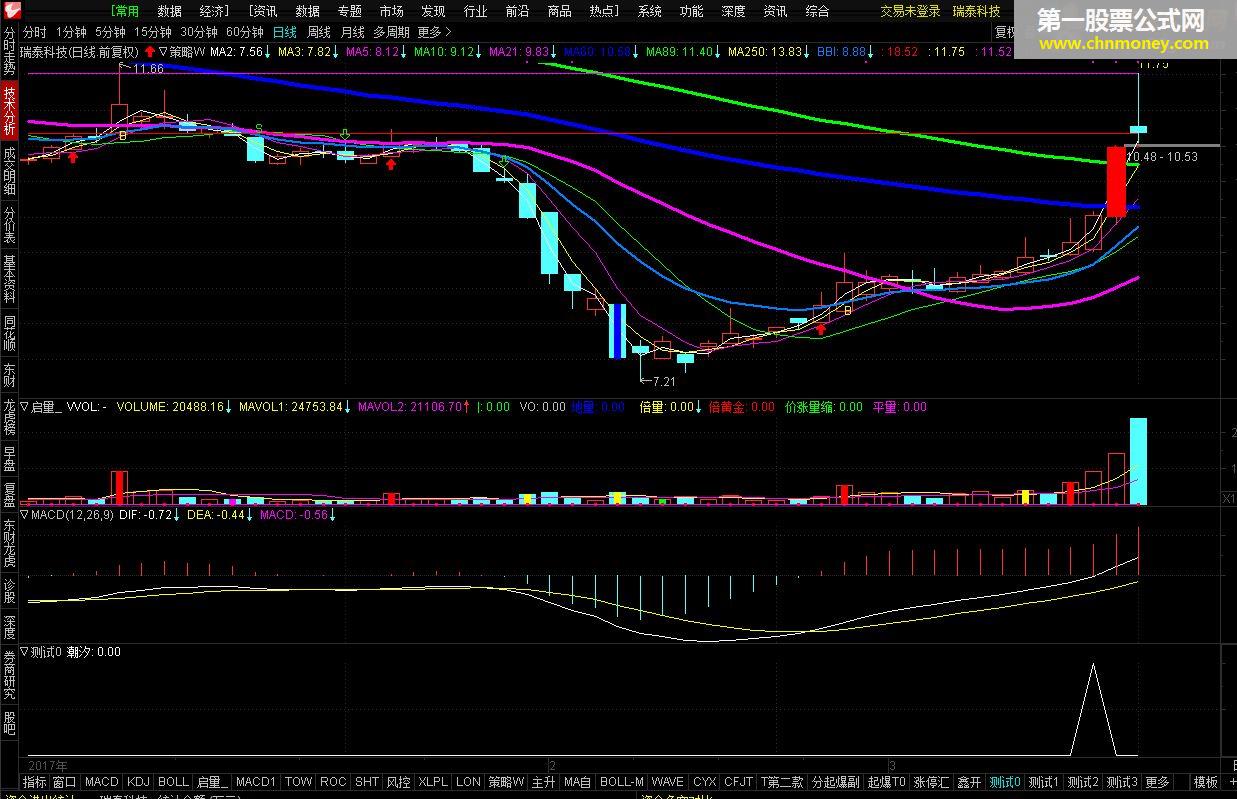Open the 专题 menu

pos(349,11)
